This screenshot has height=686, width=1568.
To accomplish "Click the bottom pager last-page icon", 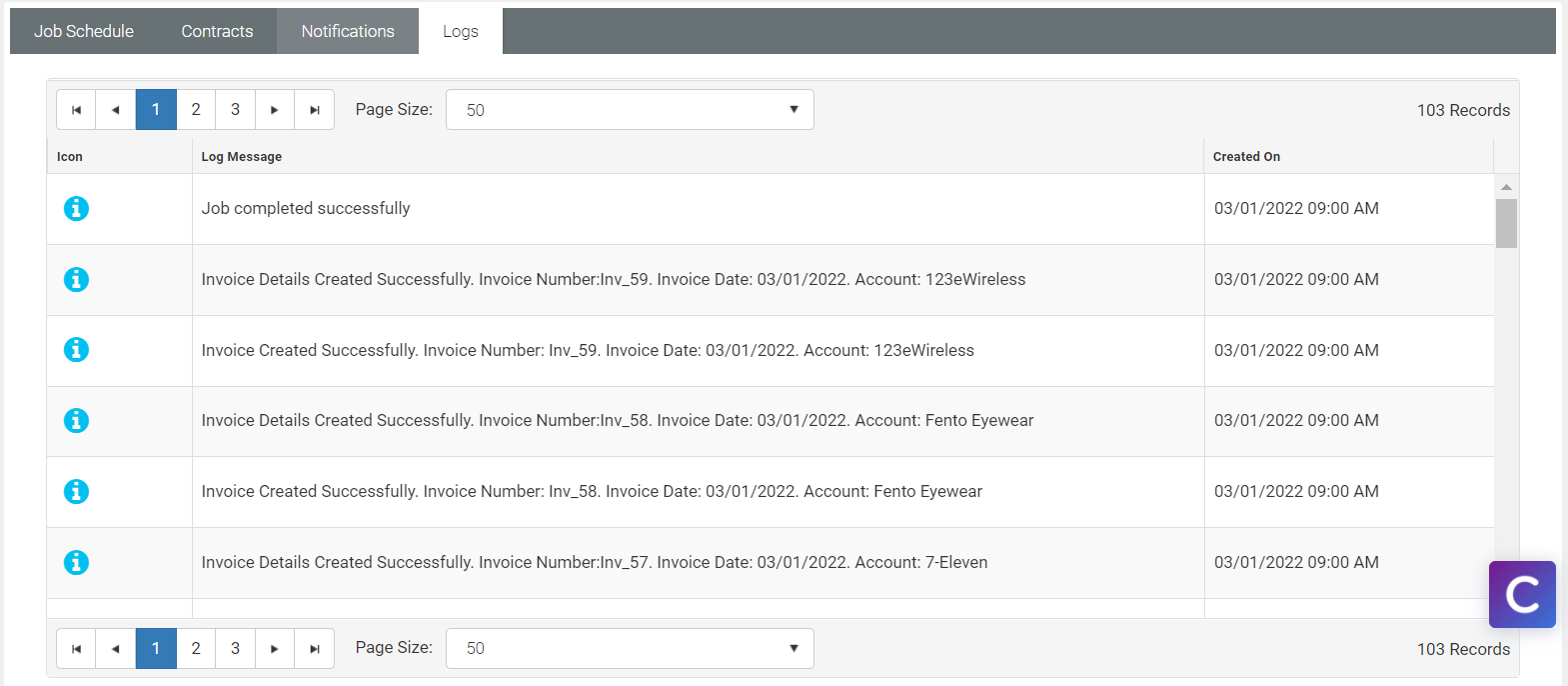I will click(315, 648).
